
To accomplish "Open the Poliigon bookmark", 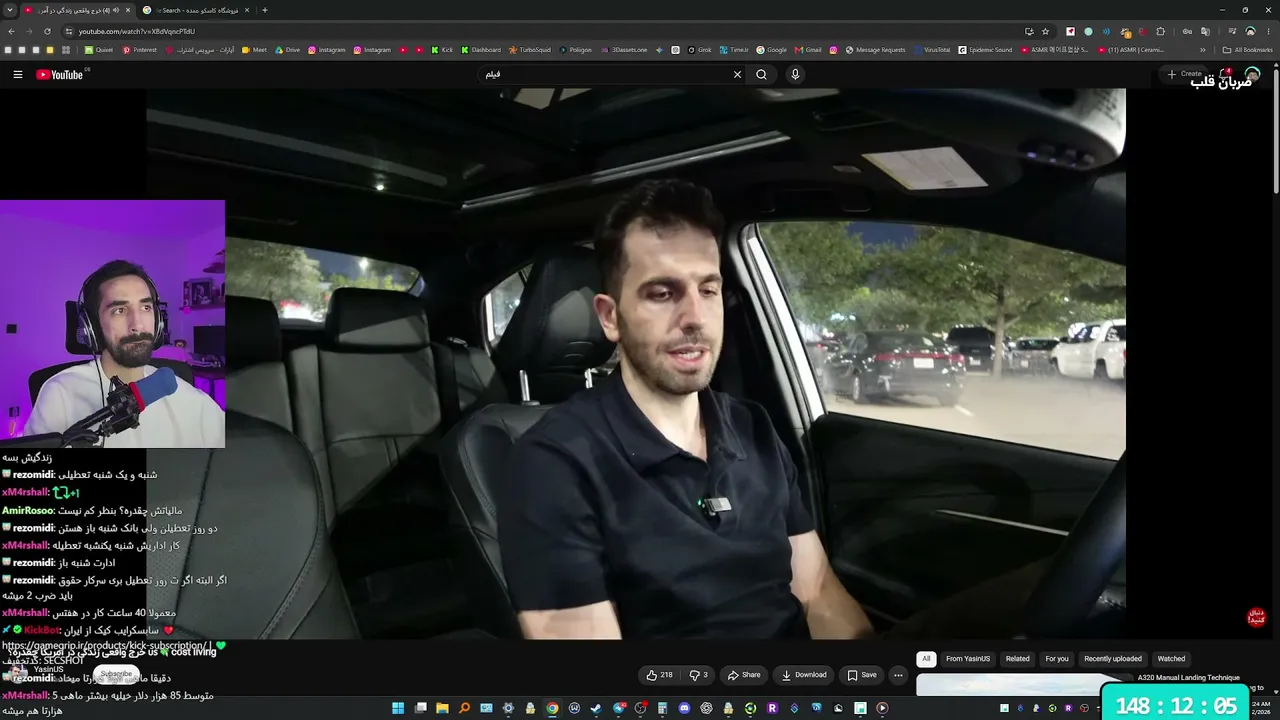I will point(575,50).
